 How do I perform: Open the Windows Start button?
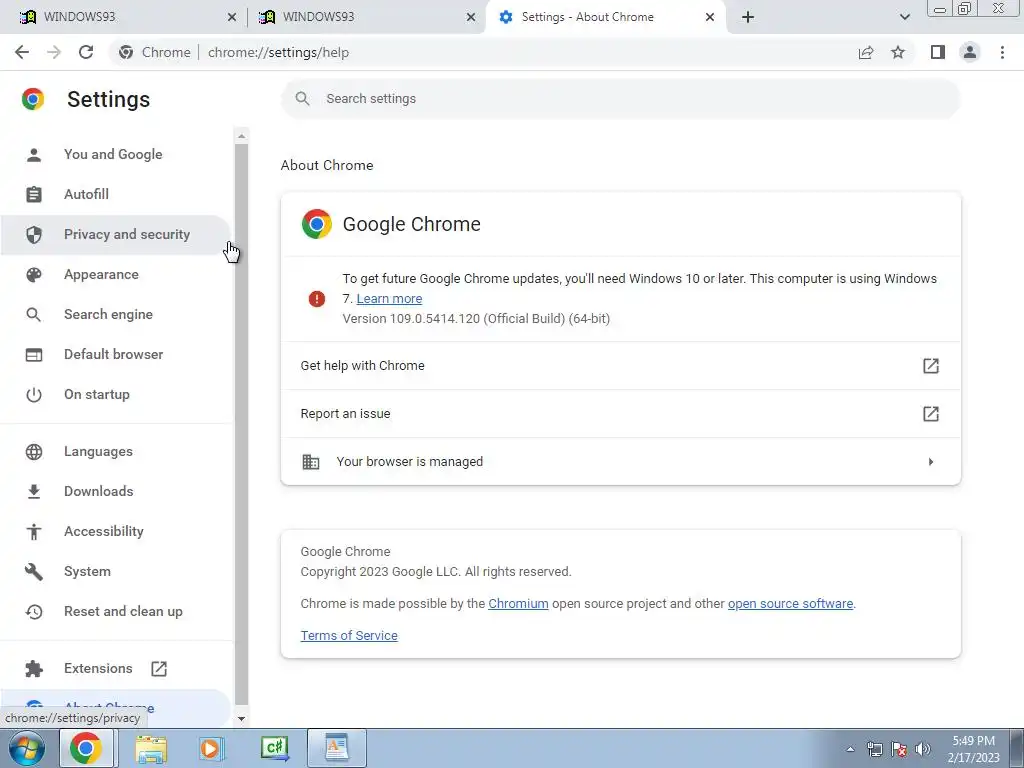pos(27,749)
